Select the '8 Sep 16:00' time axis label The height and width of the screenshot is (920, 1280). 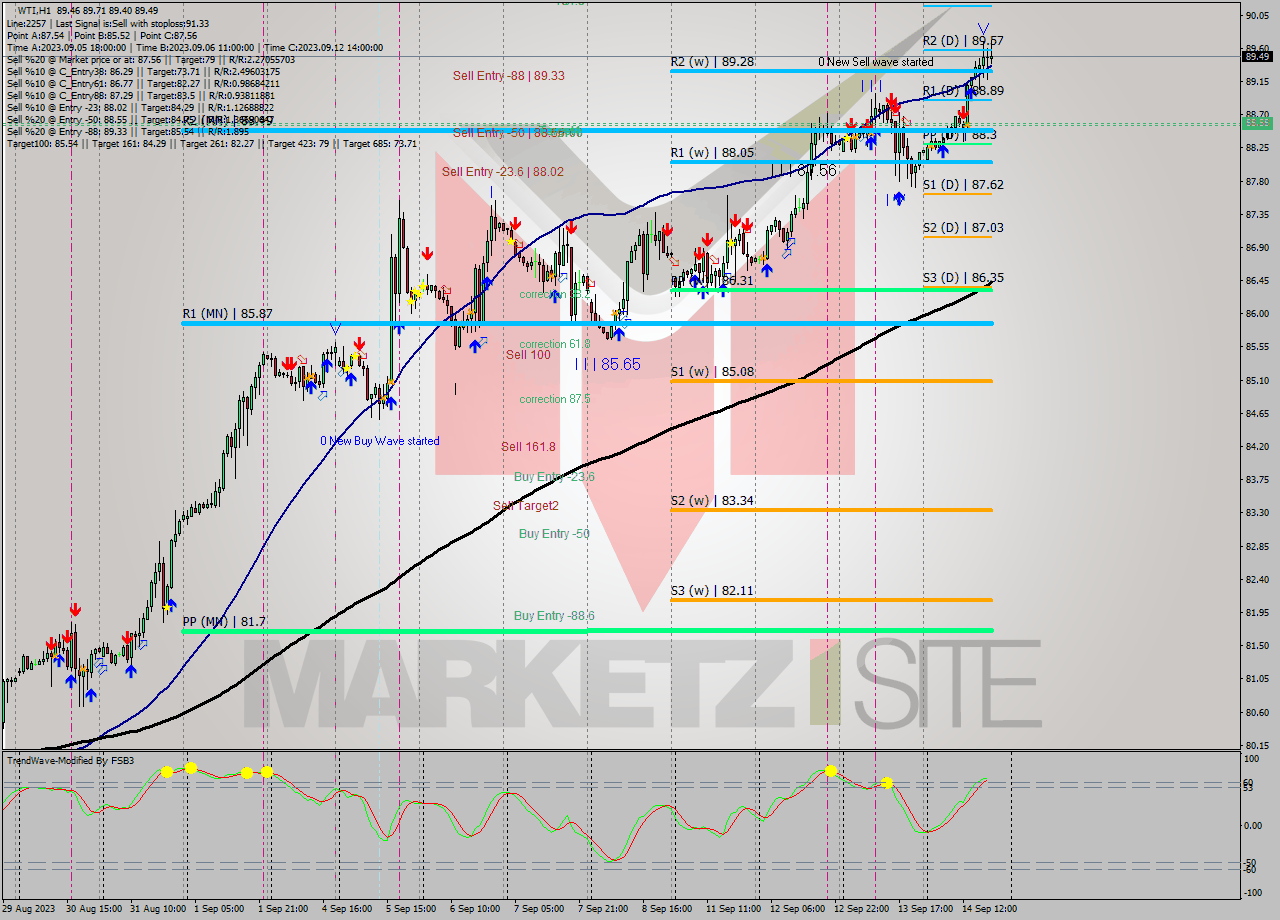pyautogui.click(x=666, y=909)
